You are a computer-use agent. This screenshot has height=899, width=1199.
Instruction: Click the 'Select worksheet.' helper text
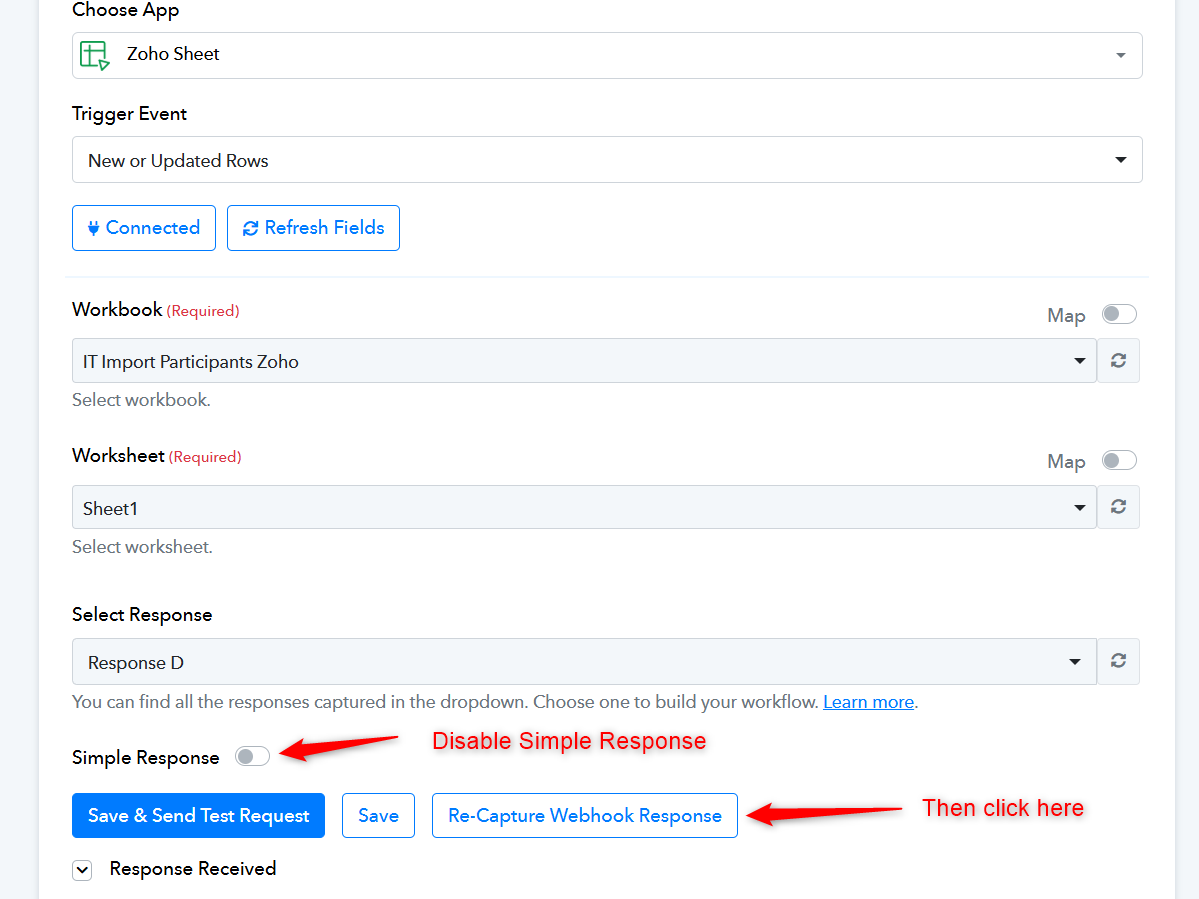point(142,547)
